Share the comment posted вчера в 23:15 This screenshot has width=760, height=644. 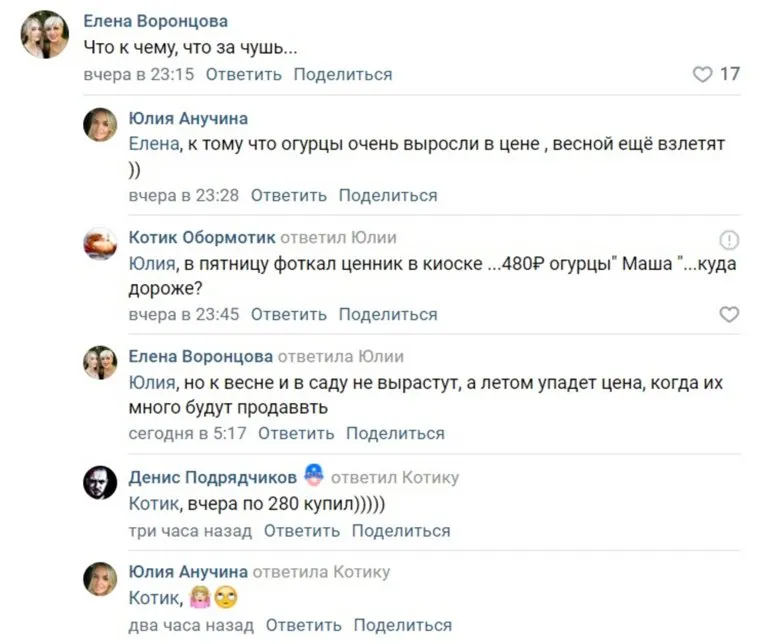pyautogui.click(x=343, y=74)
